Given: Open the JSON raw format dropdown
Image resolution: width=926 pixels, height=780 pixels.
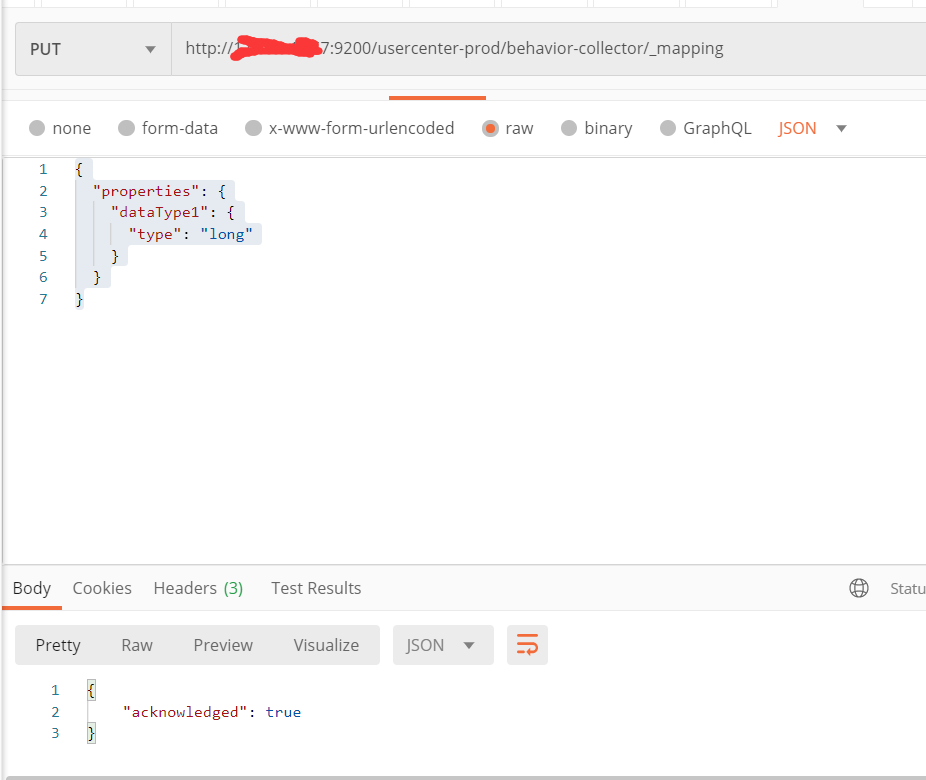Looking at the screenshot, I should [x=812, y=128].
